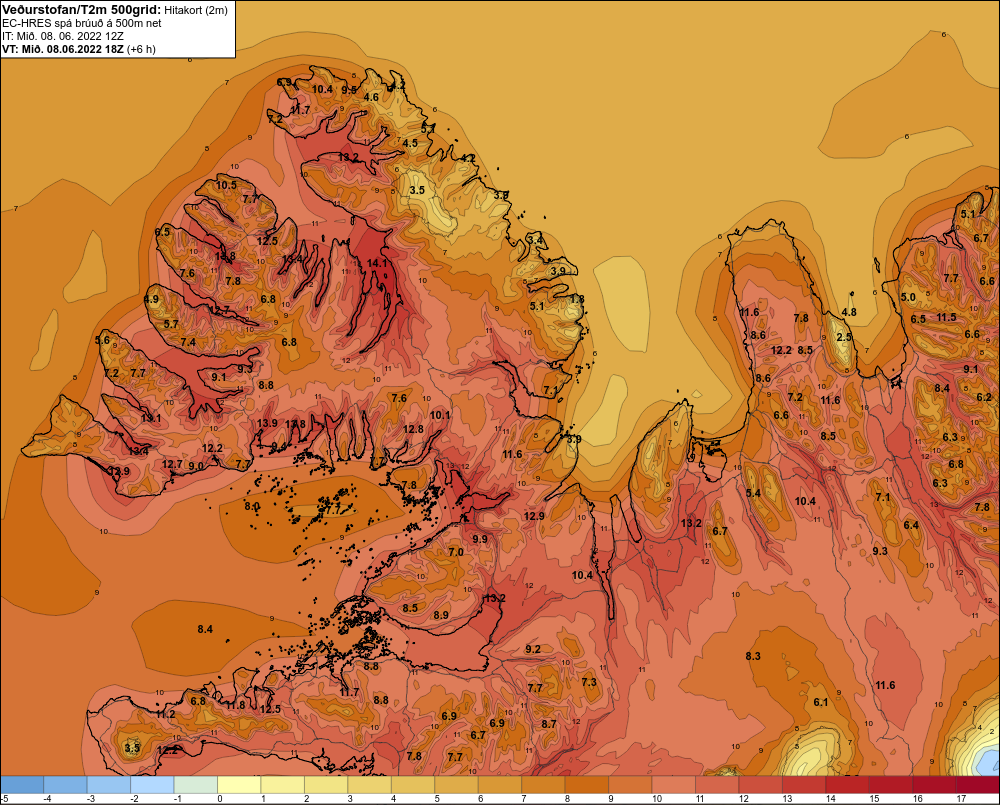Select the legend swatch between 5 and 6

tap(456, 784)
